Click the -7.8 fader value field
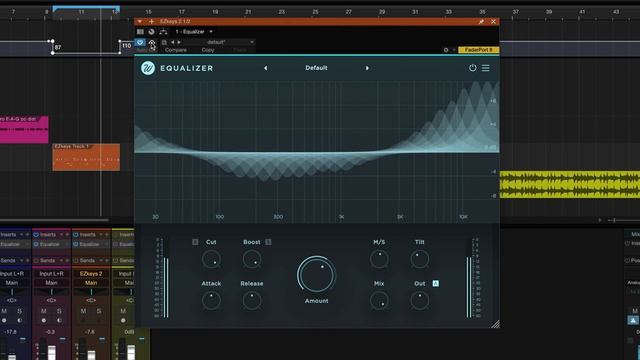Viewport: 640px width, 360px height. click(x=90, y=332)
